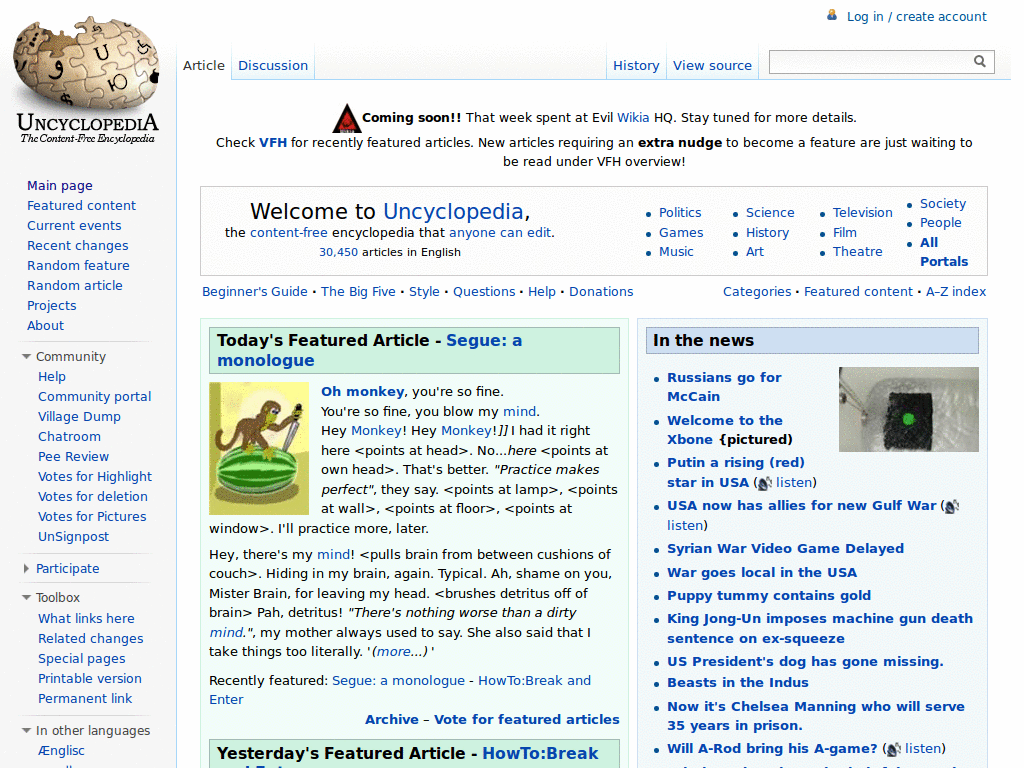1024x768 pixels.
Task: Click speaker icon beside A-Rod listen link
Action: (893, 749)
